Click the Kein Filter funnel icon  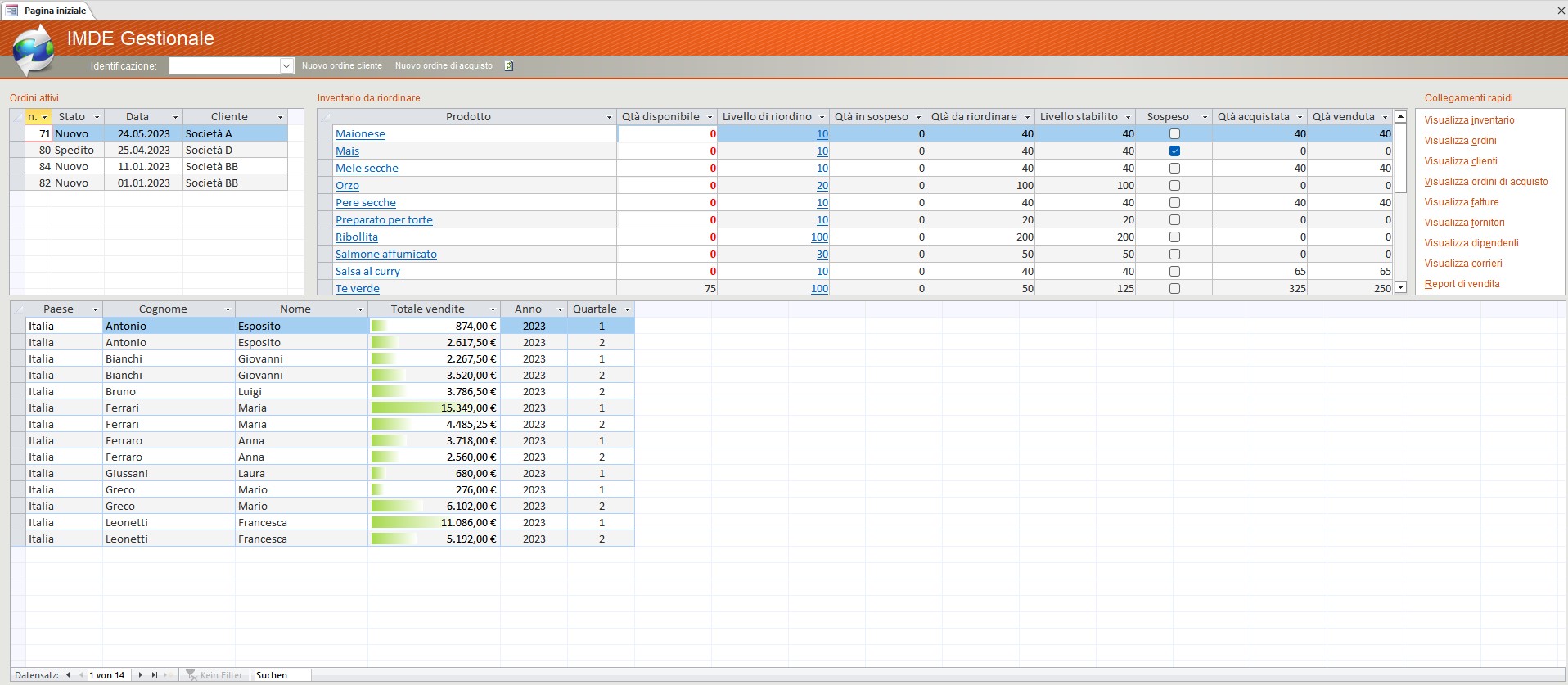pyautogui.click(x=191, y=675)
